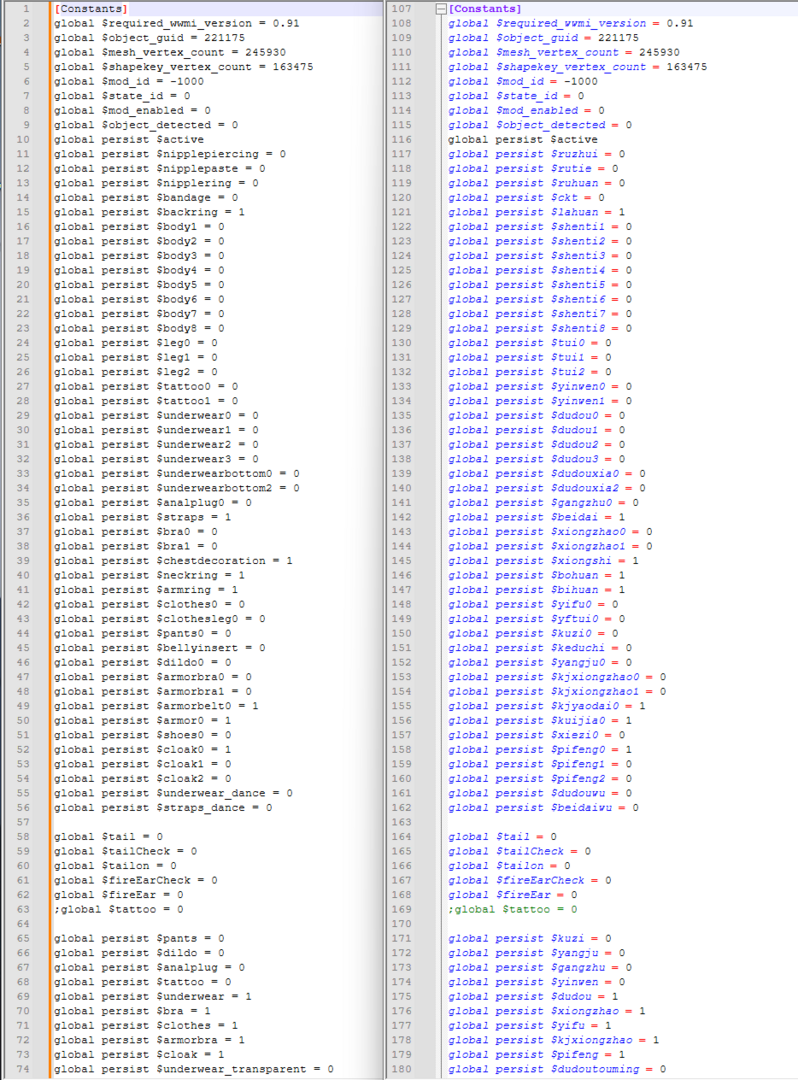Click the $ckt variable line
Screen dimensions: 798x1080
[526, 198]
